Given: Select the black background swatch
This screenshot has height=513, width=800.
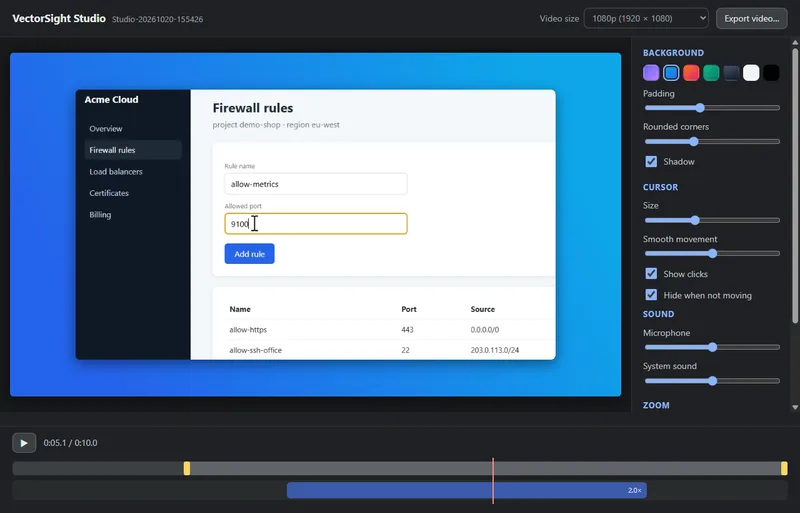Looking at the screenshot, I should [x=771, y=73].
